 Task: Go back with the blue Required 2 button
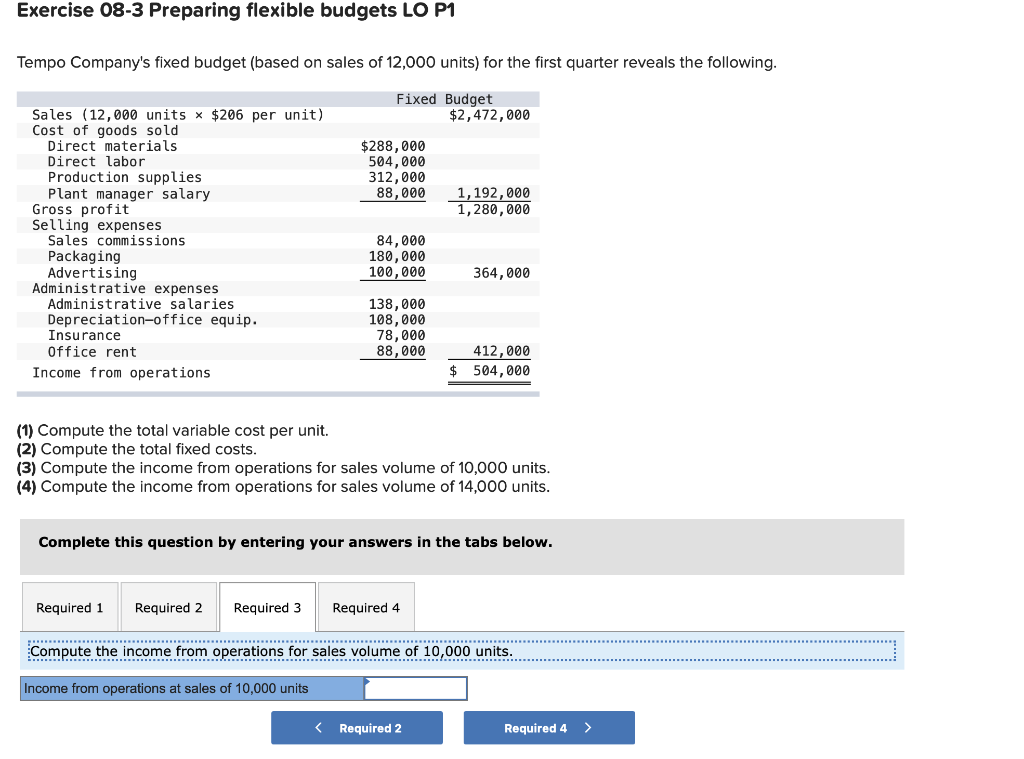[x=357, y=728]
